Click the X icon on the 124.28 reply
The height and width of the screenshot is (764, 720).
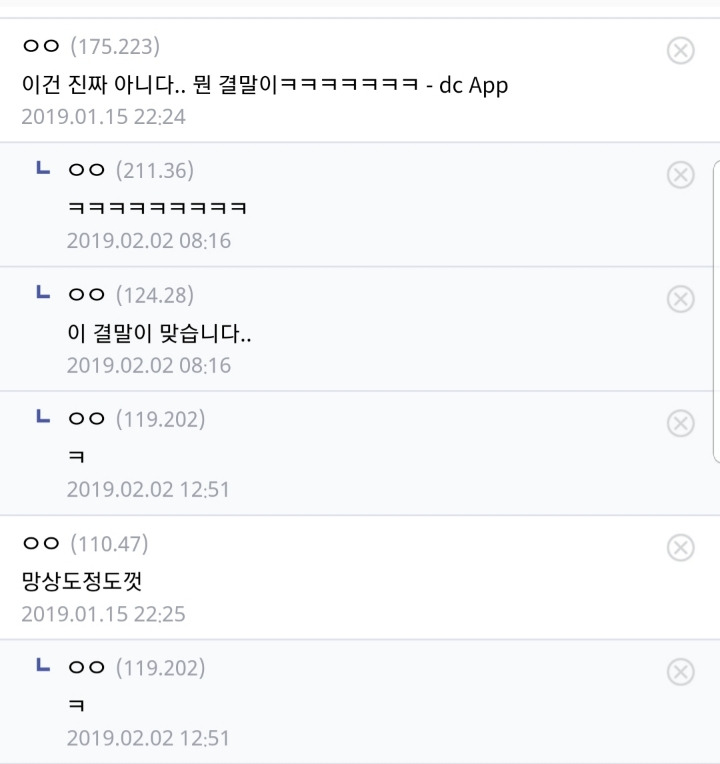pyautogui.click(x=681, y=299)
